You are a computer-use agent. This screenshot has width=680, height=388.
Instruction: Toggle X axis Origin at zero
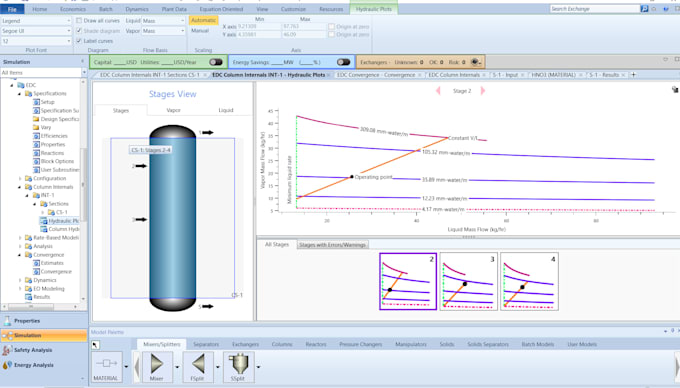coord(331,26)
